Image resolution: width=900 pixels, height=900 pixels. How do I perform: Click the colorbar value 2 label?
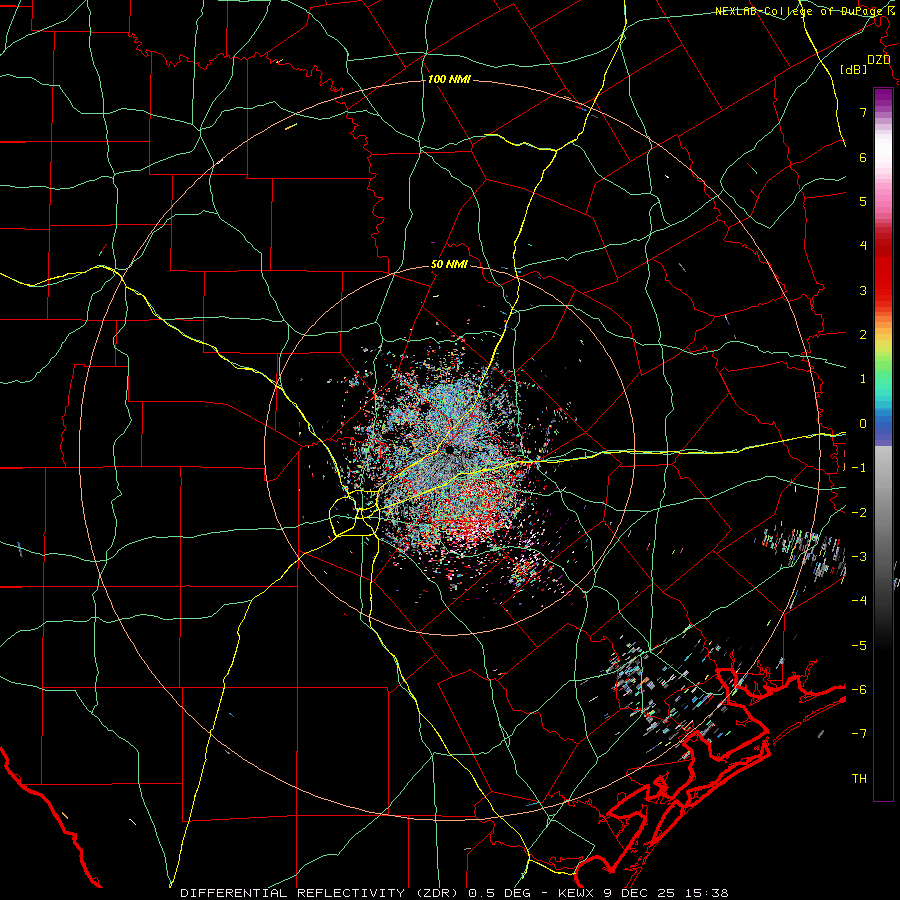point(863,335)
